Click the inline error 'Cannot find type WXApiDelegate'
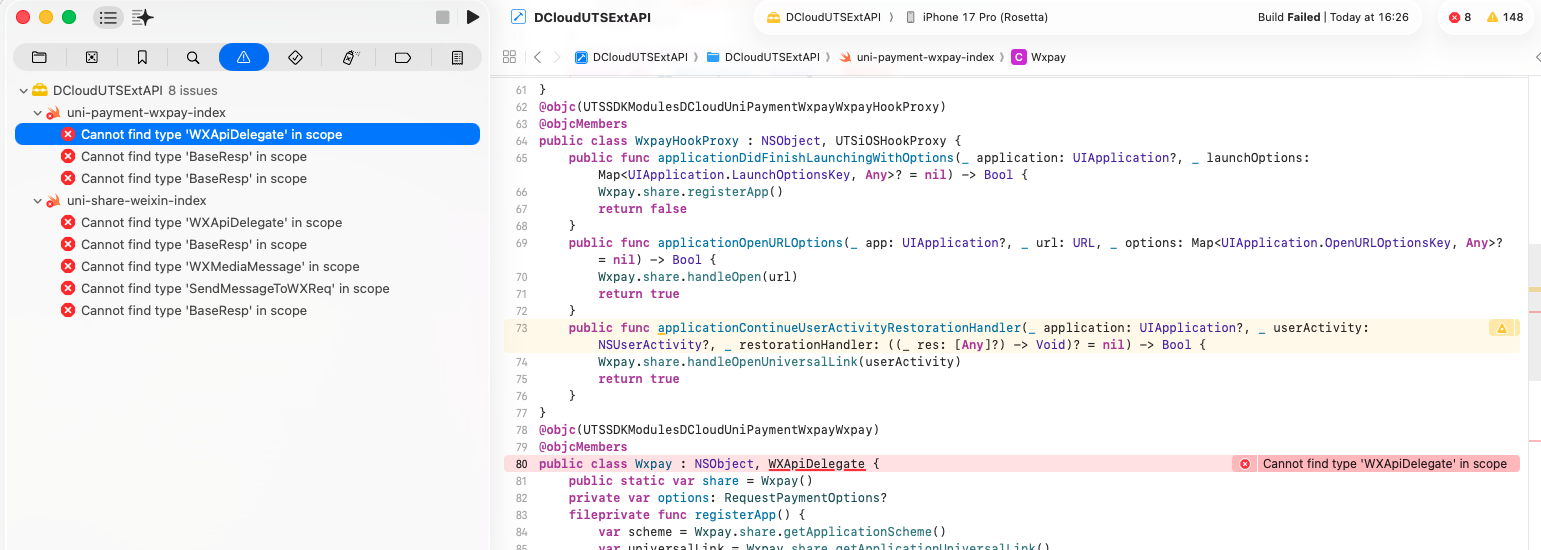Screen dimensions: 1541x550 1384,464
